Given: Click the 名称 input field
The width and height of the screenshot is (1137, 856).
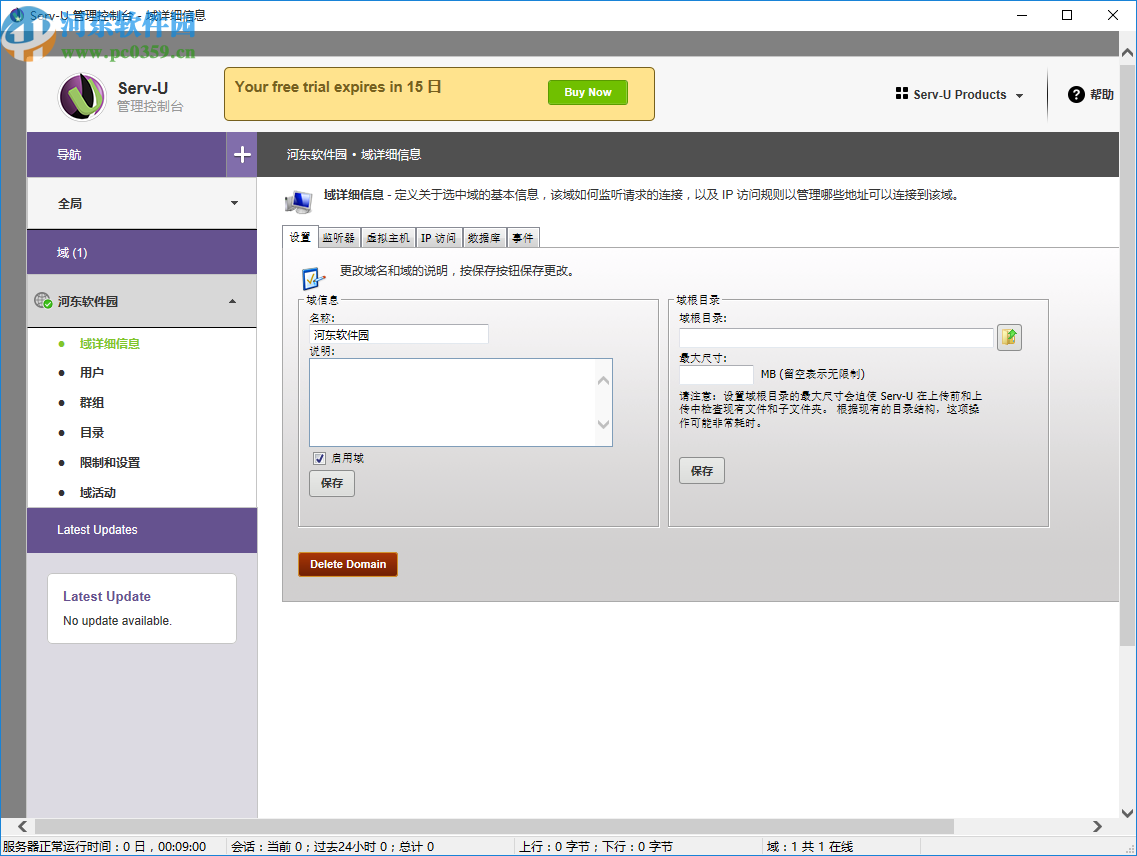Looking at the screenshot, I should (399, 334).
